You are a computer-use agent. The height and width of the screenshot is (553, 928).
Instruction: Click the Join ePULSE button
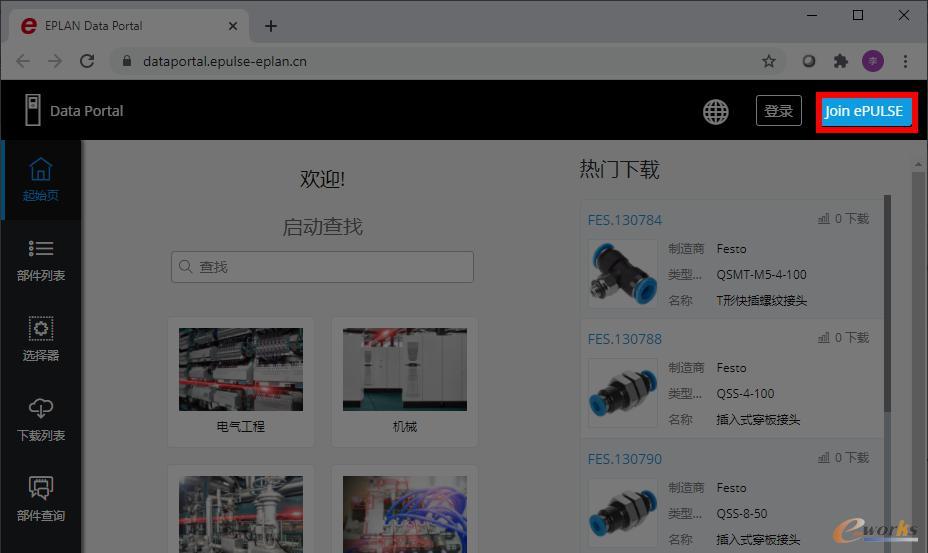(864, 111)
